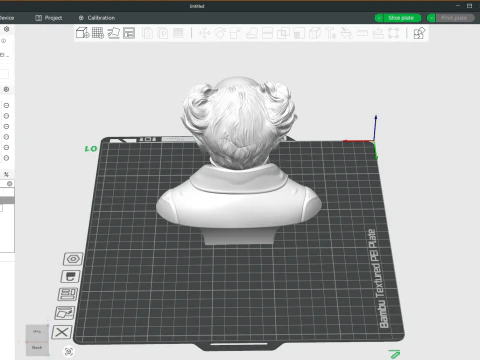This screenshot has height=360, width=480.
Task: Click the Add object cube icon
Action: [83, 33]
